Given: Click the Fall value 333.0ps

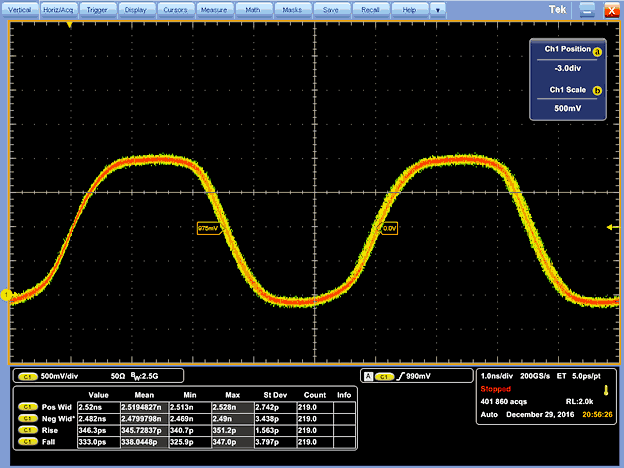Looking at the screenshot, I should tap(99, 442).
